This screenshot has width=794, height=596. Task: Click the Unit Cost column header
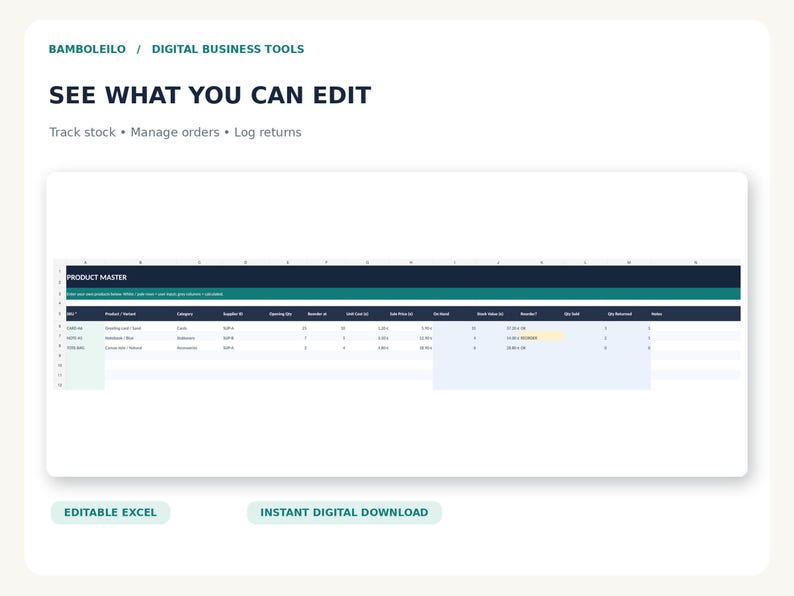367,314
